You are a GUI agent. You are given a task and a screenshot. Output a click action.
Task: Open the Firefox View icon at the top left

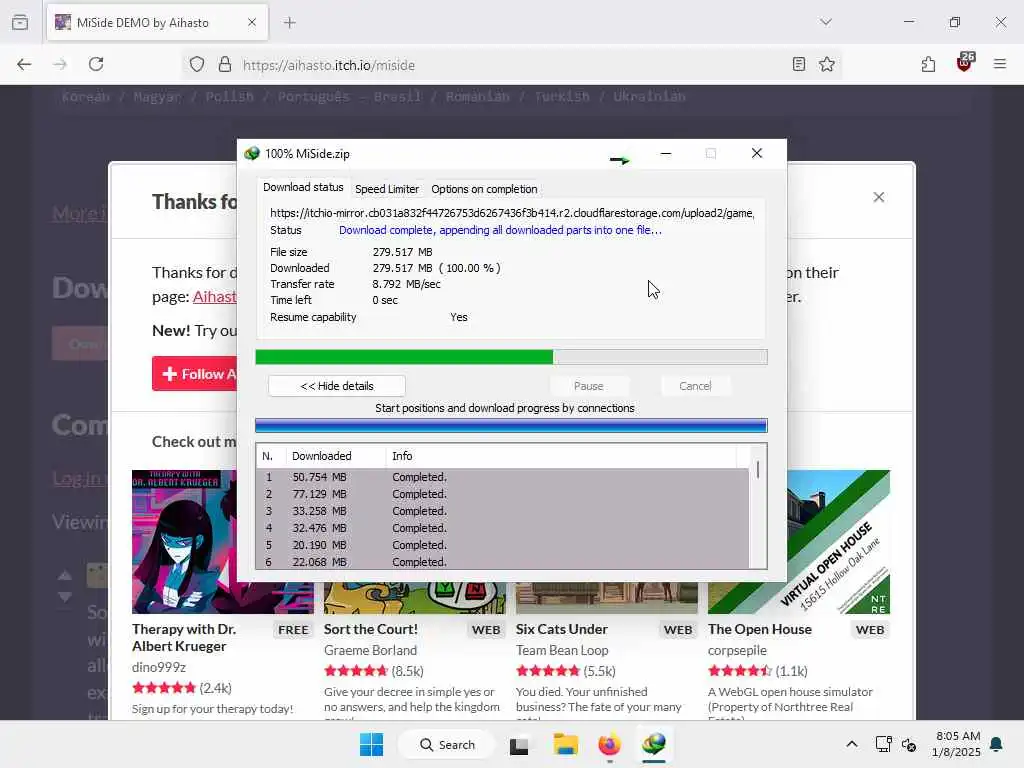(20, 22)
